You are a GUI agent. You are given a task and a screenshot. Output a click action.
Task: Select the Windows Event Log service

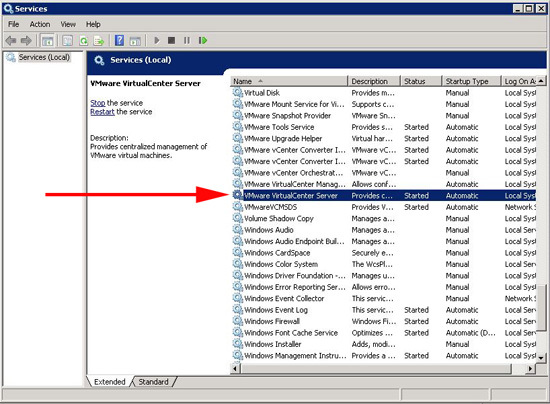click(x=384, y=310)
